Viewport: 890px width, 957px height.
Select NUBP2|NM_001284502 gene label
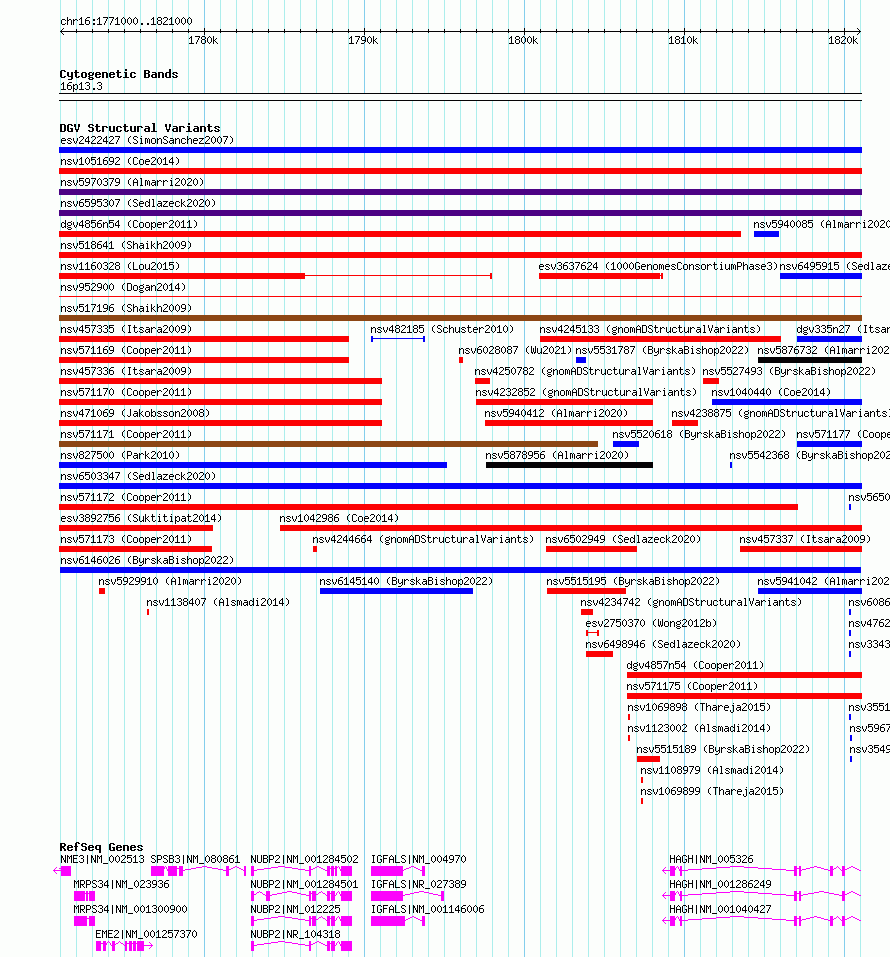click(305, 859)
